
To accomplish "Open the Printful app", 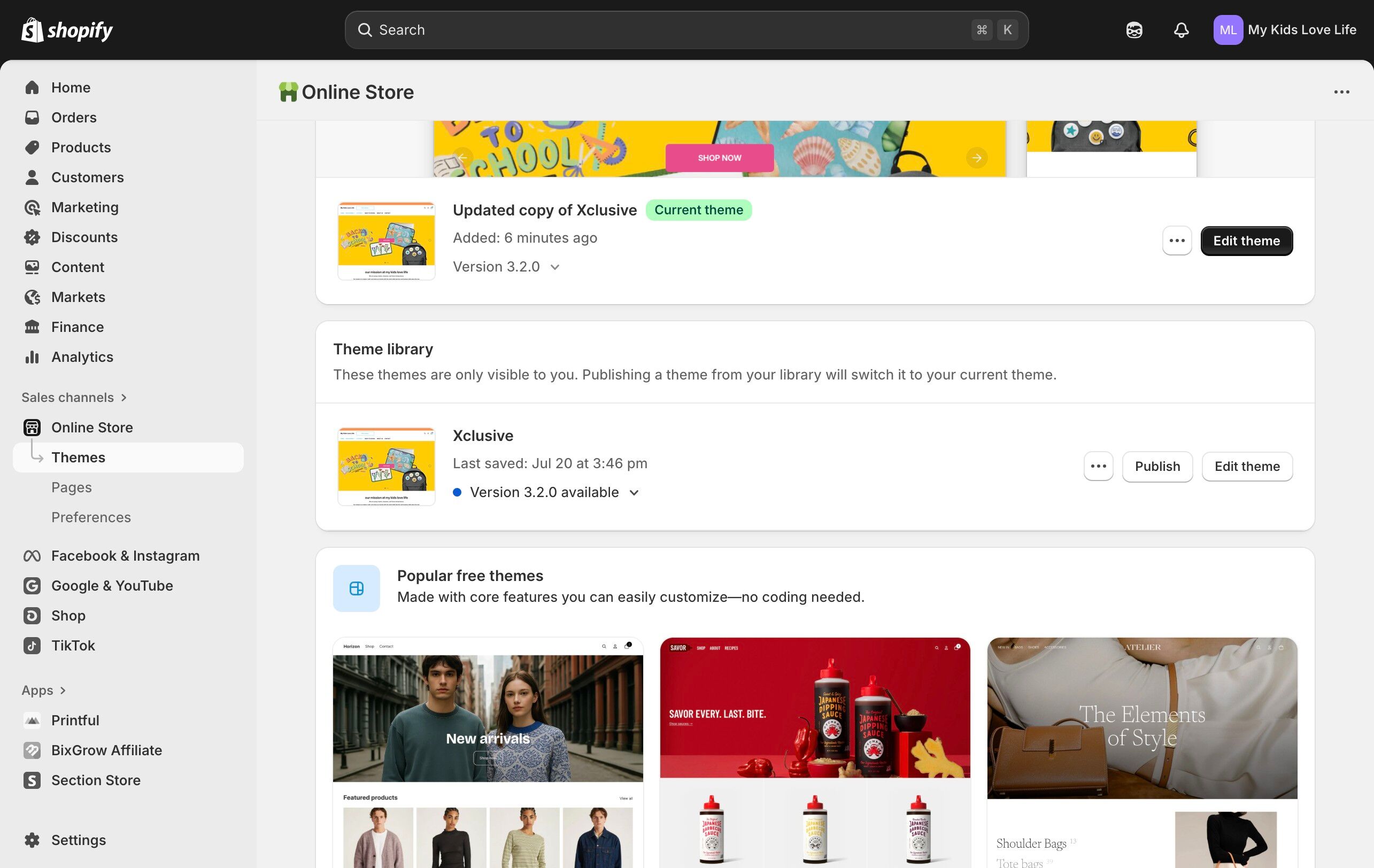I will click(75, 720).
